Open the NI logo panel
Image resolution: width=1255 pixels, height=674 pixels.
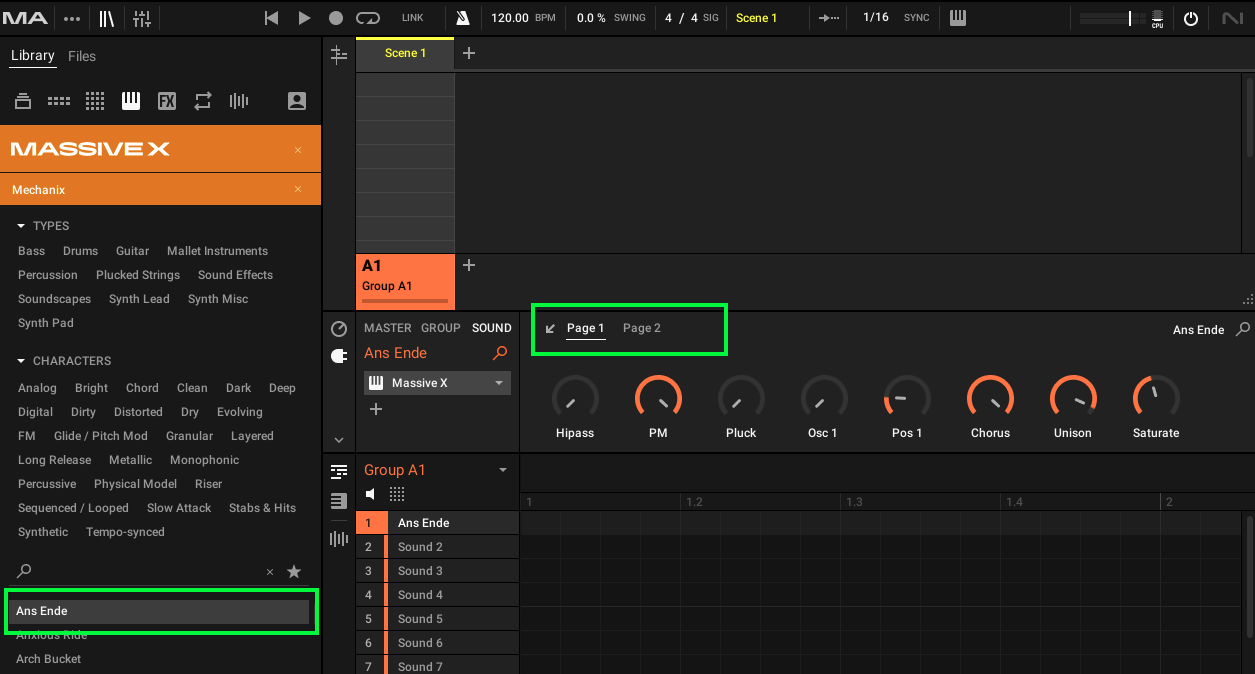point(1232,19)
